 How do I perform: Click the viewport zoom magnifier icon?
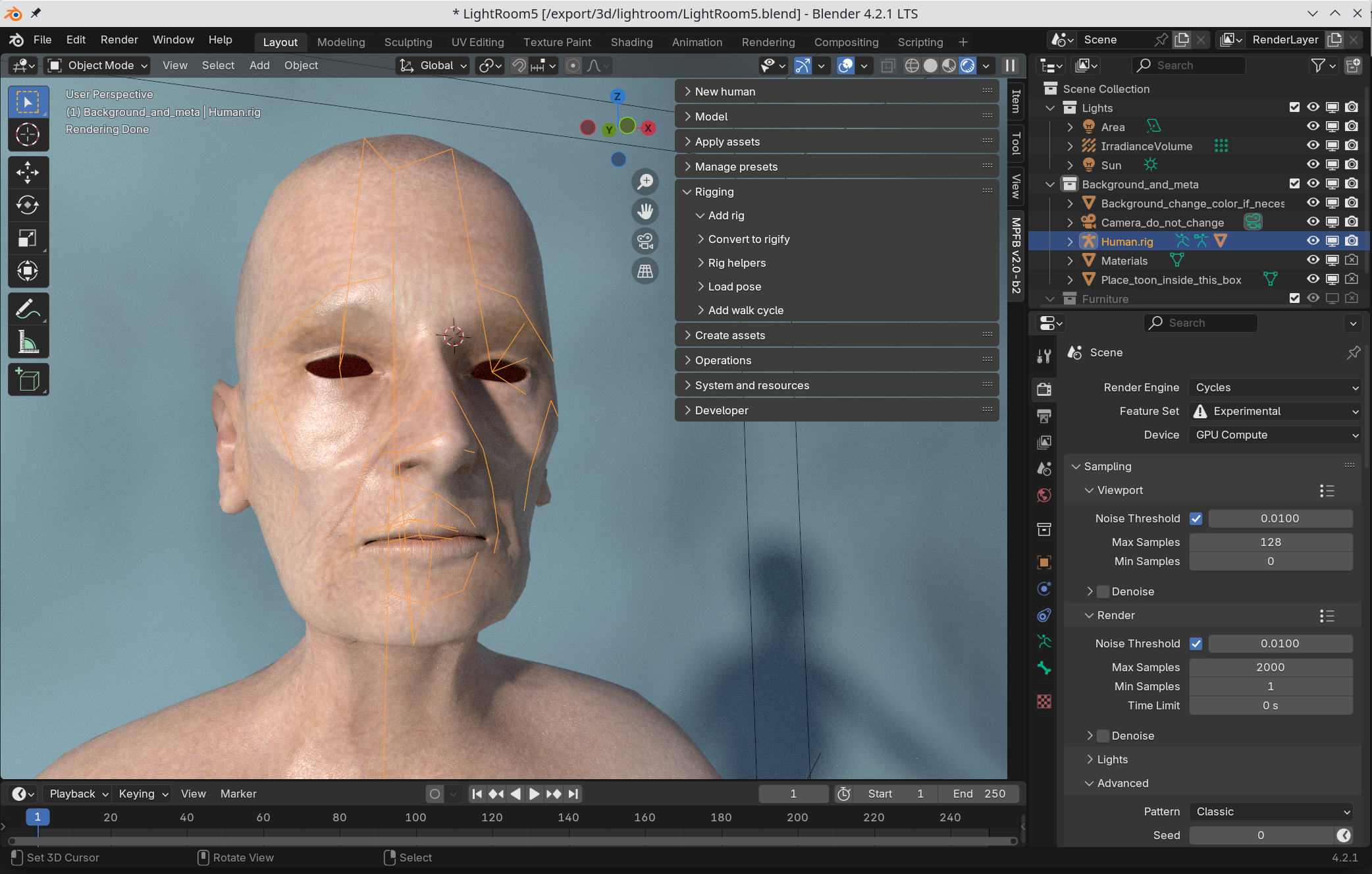645,181
